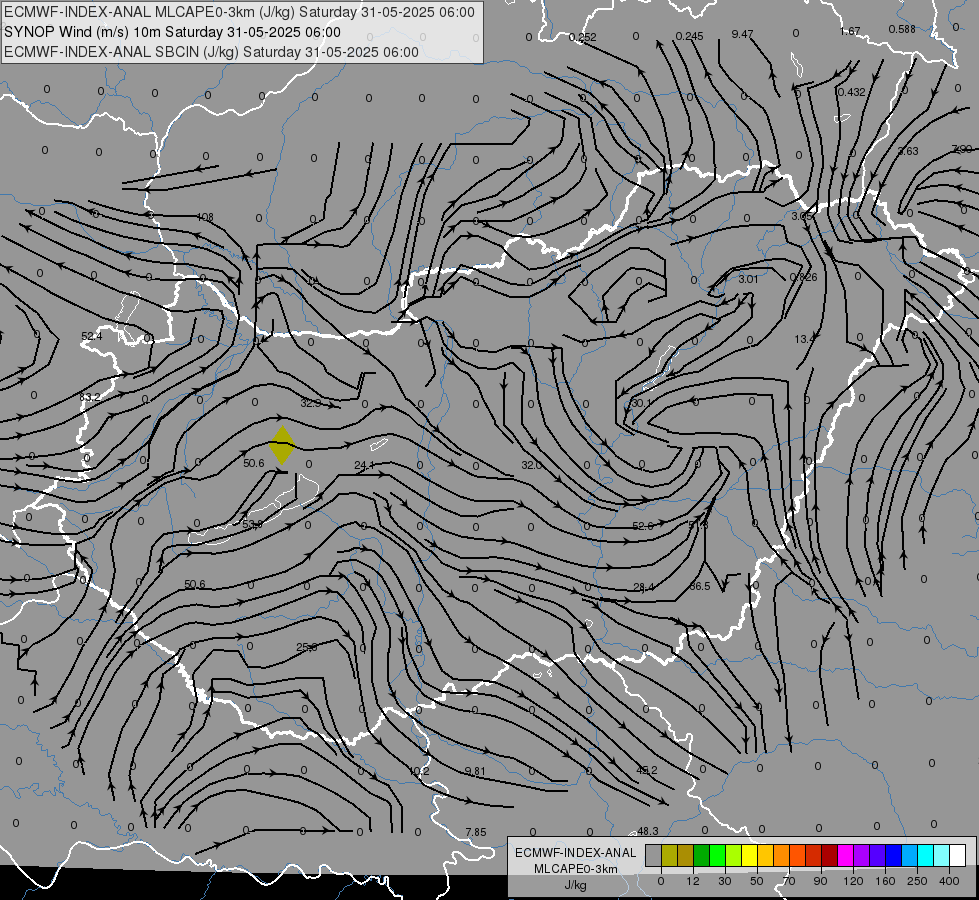This screenshot has height=900, width=979.
Task: Click the legend tick label 120
Action: [x=853, y=881]
